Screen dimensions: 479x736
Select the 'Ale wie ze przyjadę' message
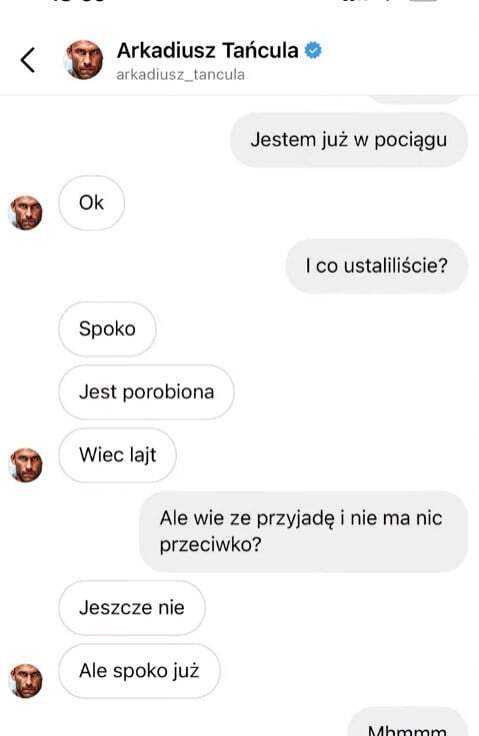point(304,531)
